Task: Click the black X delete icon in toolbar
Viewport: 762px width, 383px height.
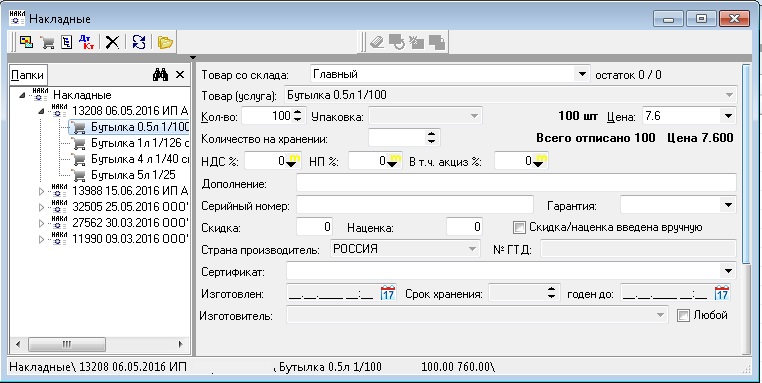Action: pyautogui.click(x=112, y=42)
